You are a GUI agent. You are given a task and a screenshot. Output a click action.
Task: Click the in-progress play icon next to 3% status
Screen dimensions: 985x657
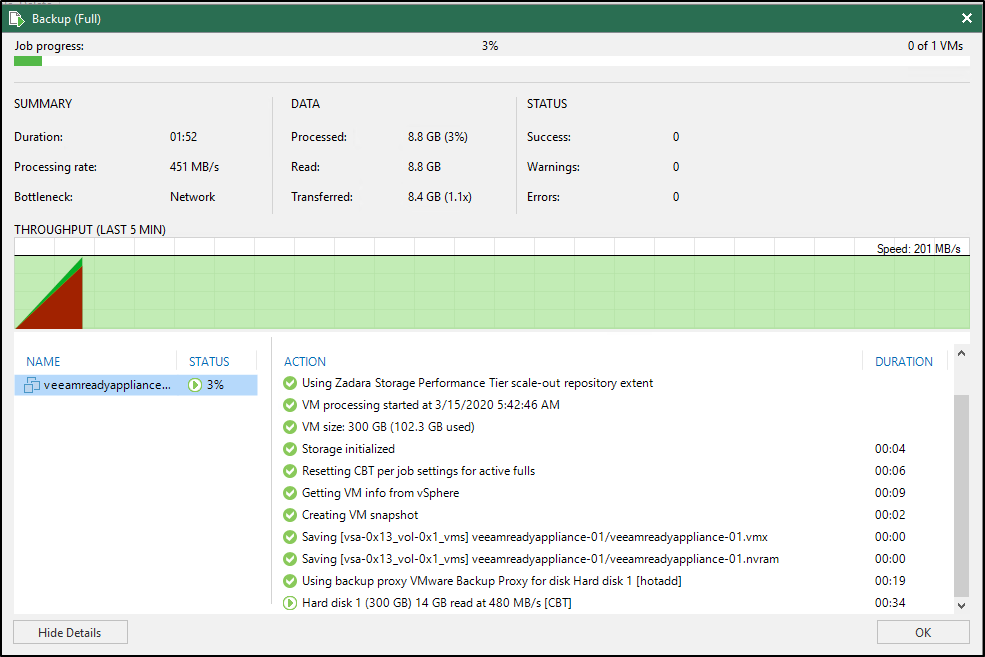[195, 385]
